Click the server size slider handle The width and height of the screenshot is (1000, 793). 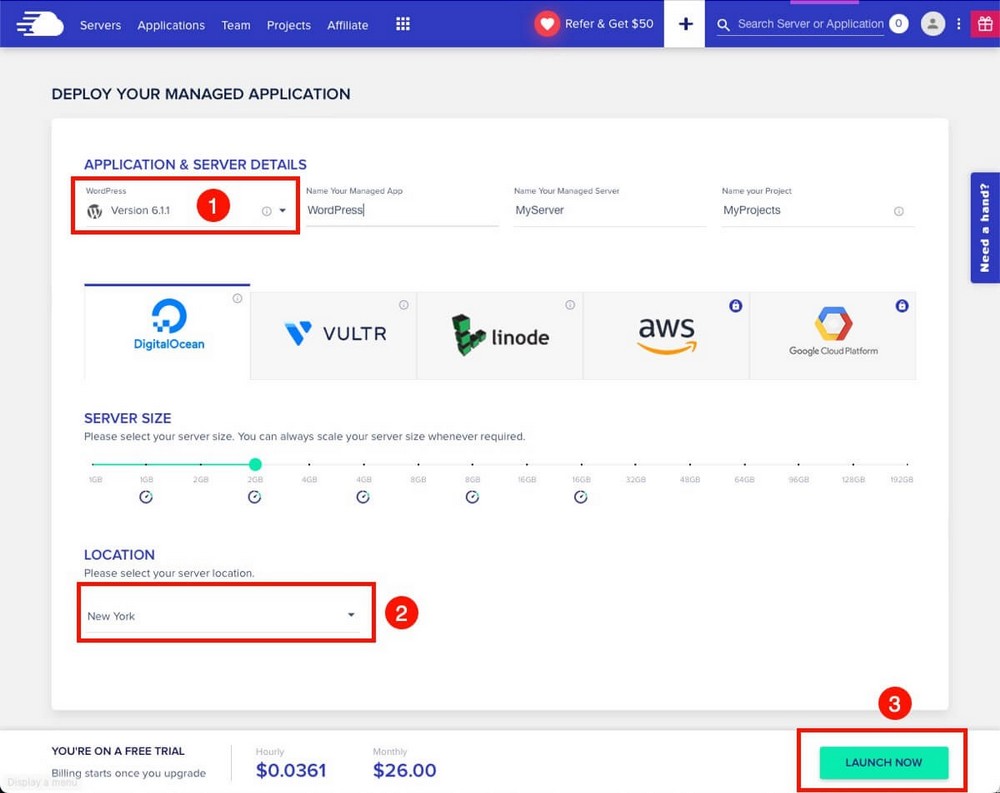click(255, 464)
